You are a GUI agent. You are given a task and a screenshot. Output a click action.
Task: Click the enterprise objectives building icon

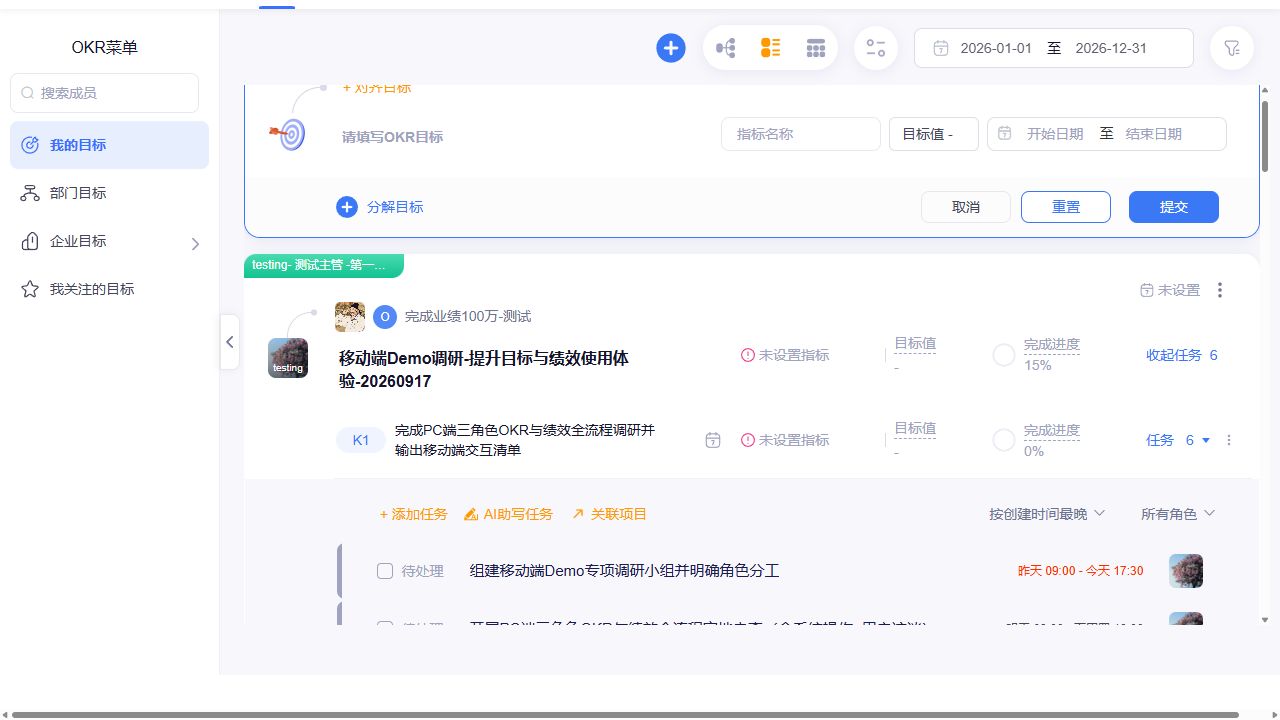[x=30, y=241]
